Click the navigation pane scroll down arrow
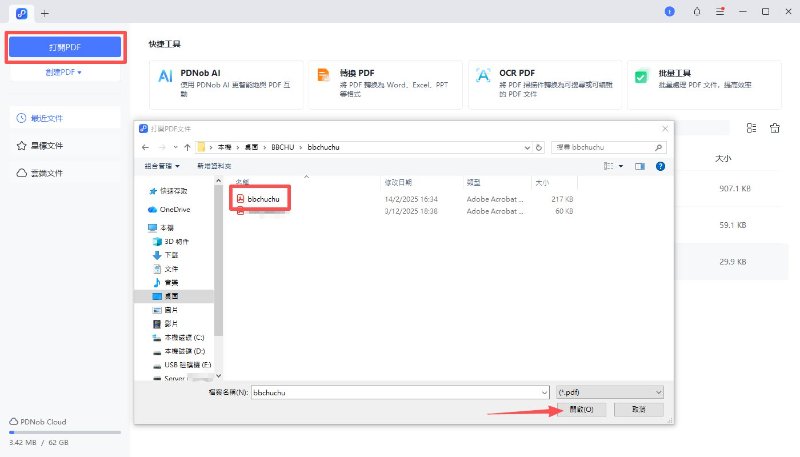Viewport: 800px width, 457px height. click(x=218, y=376)
